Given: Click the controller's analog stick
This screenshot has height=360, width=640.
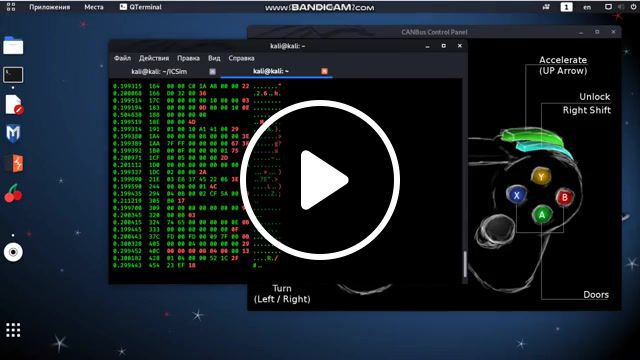Looking at the screenshot, I should (x=496, y=230).
